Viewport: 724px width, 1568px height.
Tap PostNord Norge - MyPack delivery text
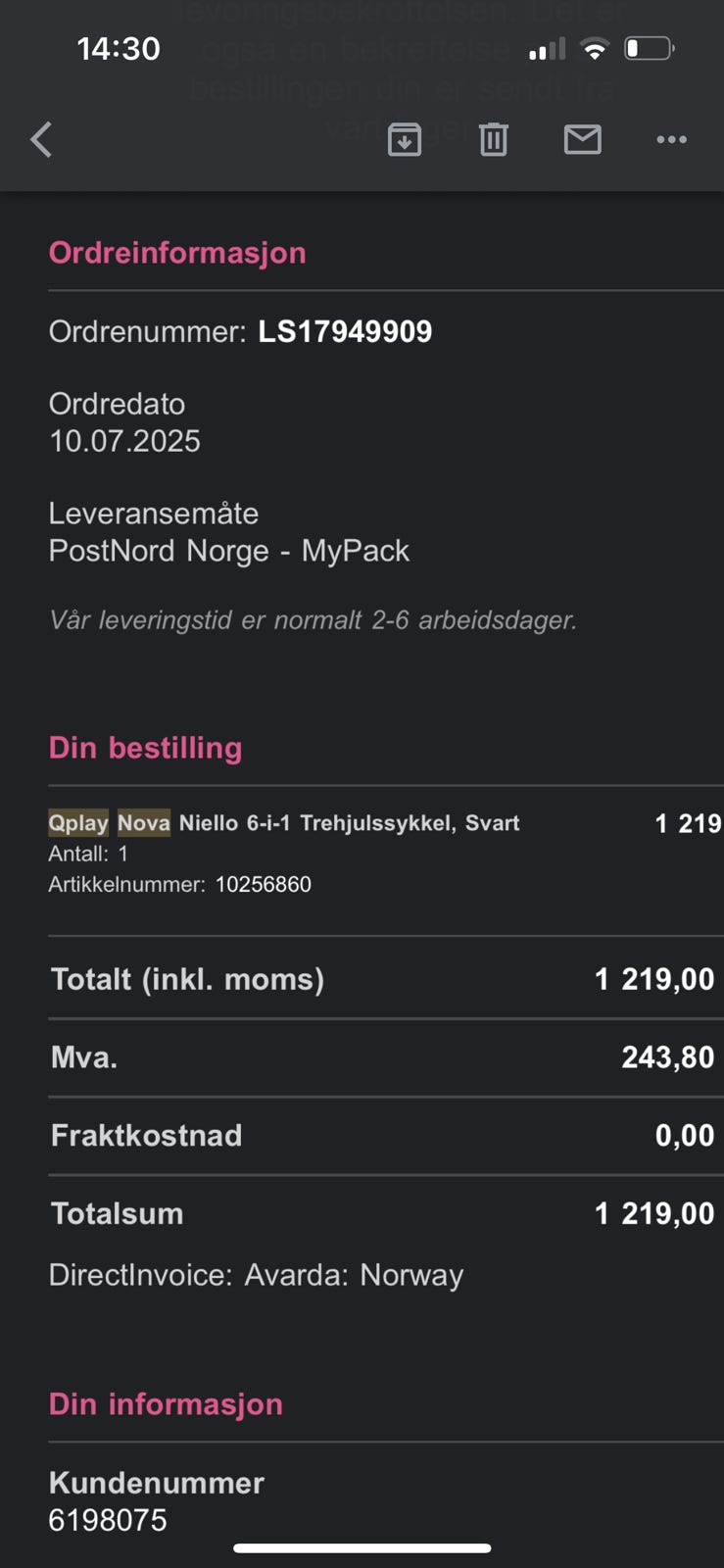(x=229, y=551)
